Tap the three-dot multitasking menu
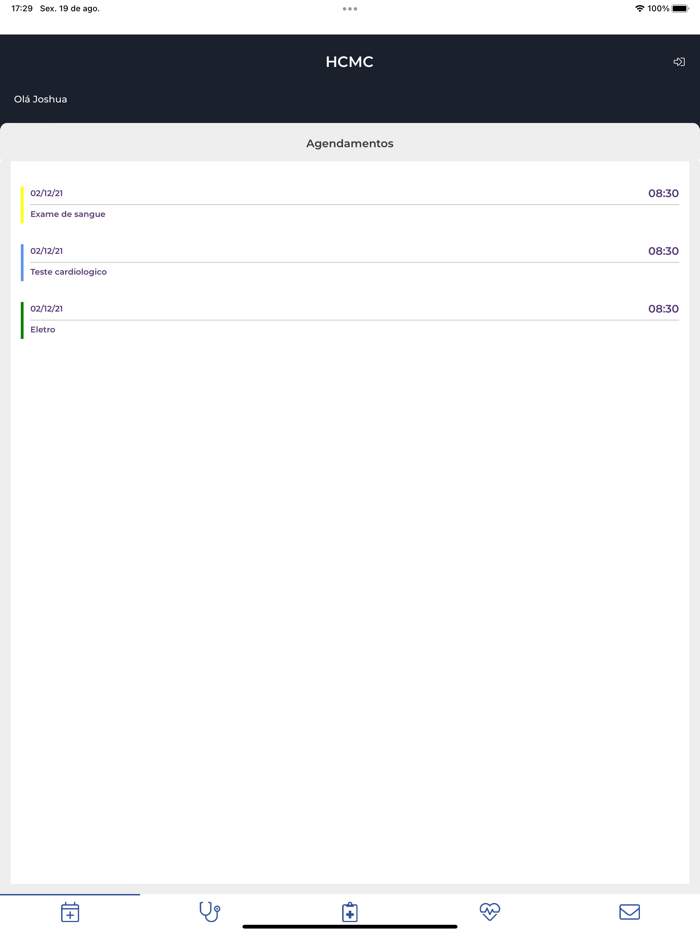Image resolution: width=700 pixels, height=934 pixels. pos(350,9)
